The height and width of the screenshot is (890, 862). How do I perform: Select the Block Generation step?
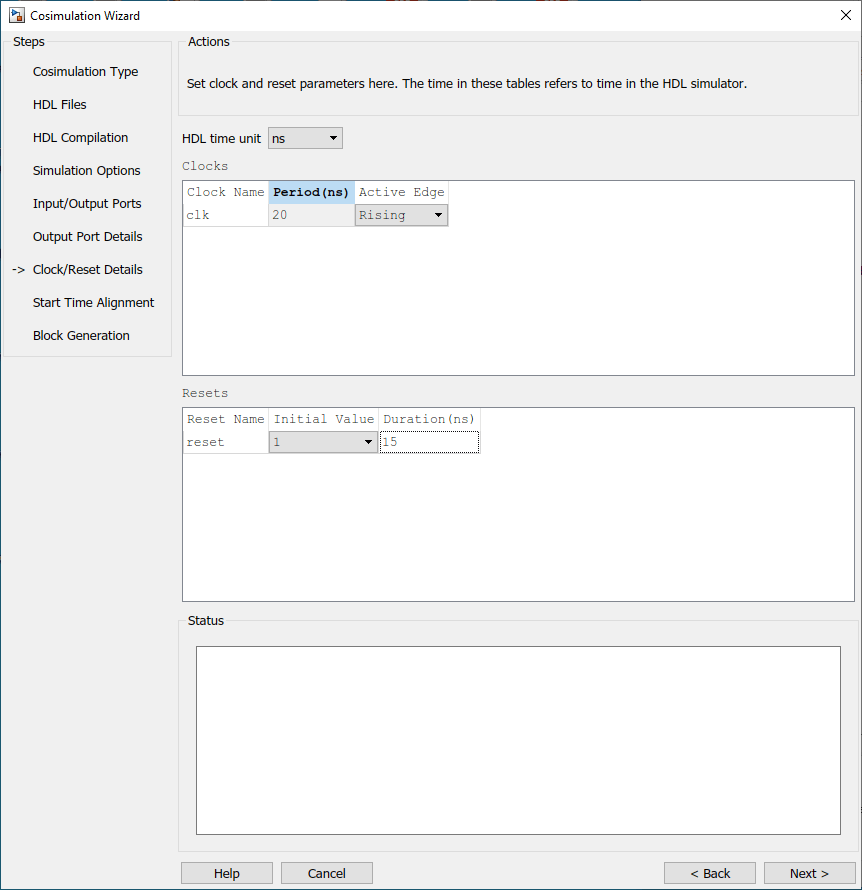81,335
